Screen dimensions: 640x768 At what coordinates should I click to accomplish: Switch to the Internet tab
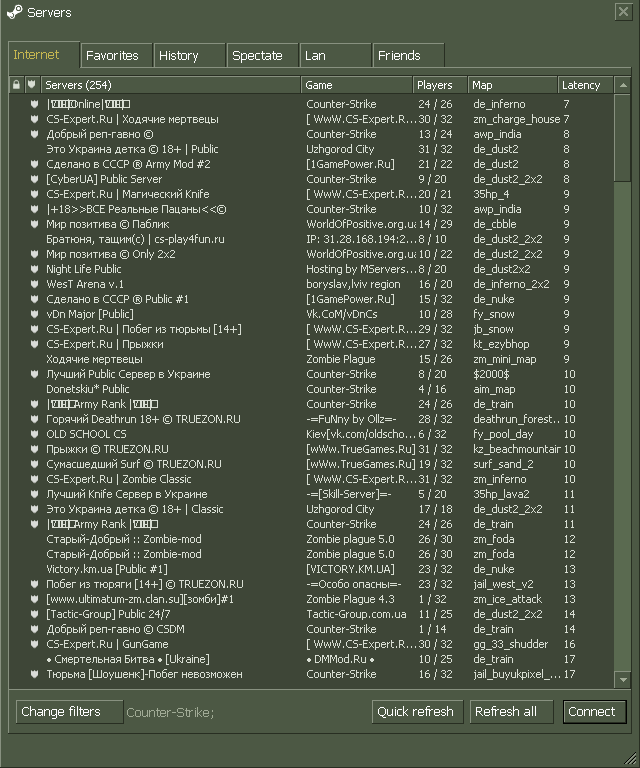point(44,54)
